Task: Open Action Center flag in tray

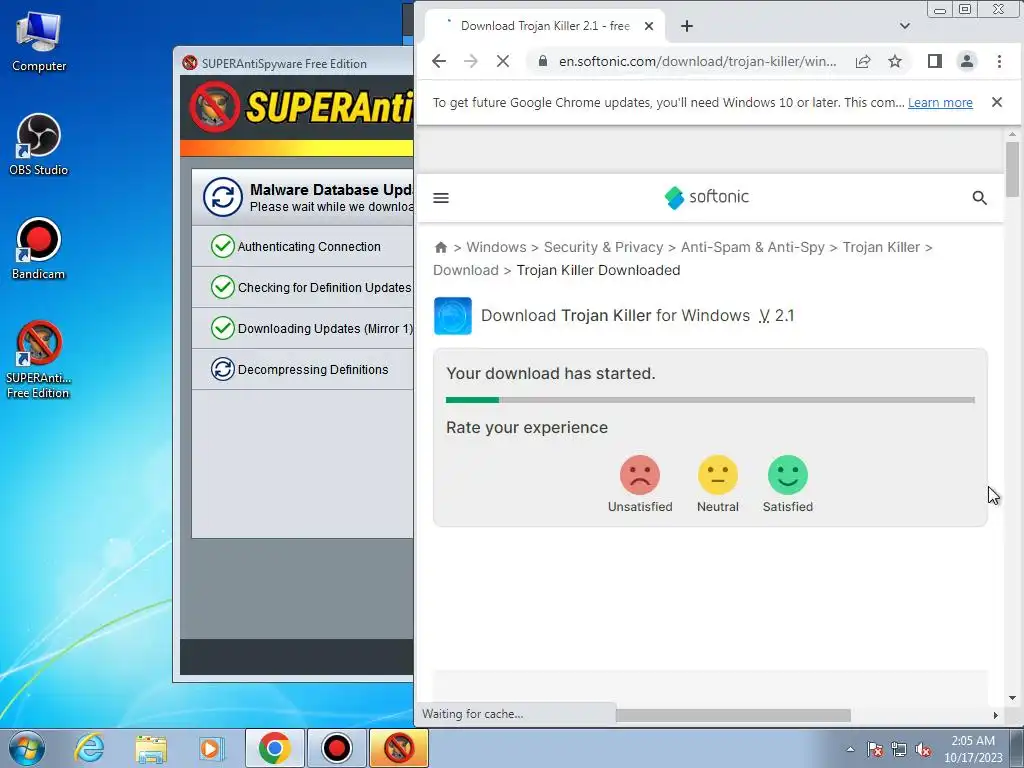Action: (875, 749)
